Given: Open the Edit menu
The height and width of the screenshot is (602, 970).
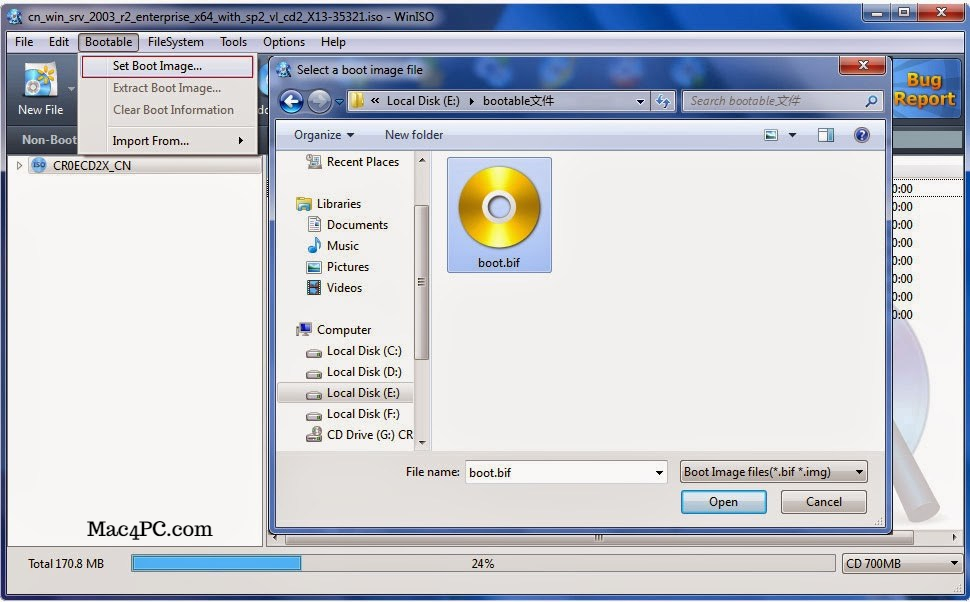Looking at the screenshot, I should coord(59,41).
